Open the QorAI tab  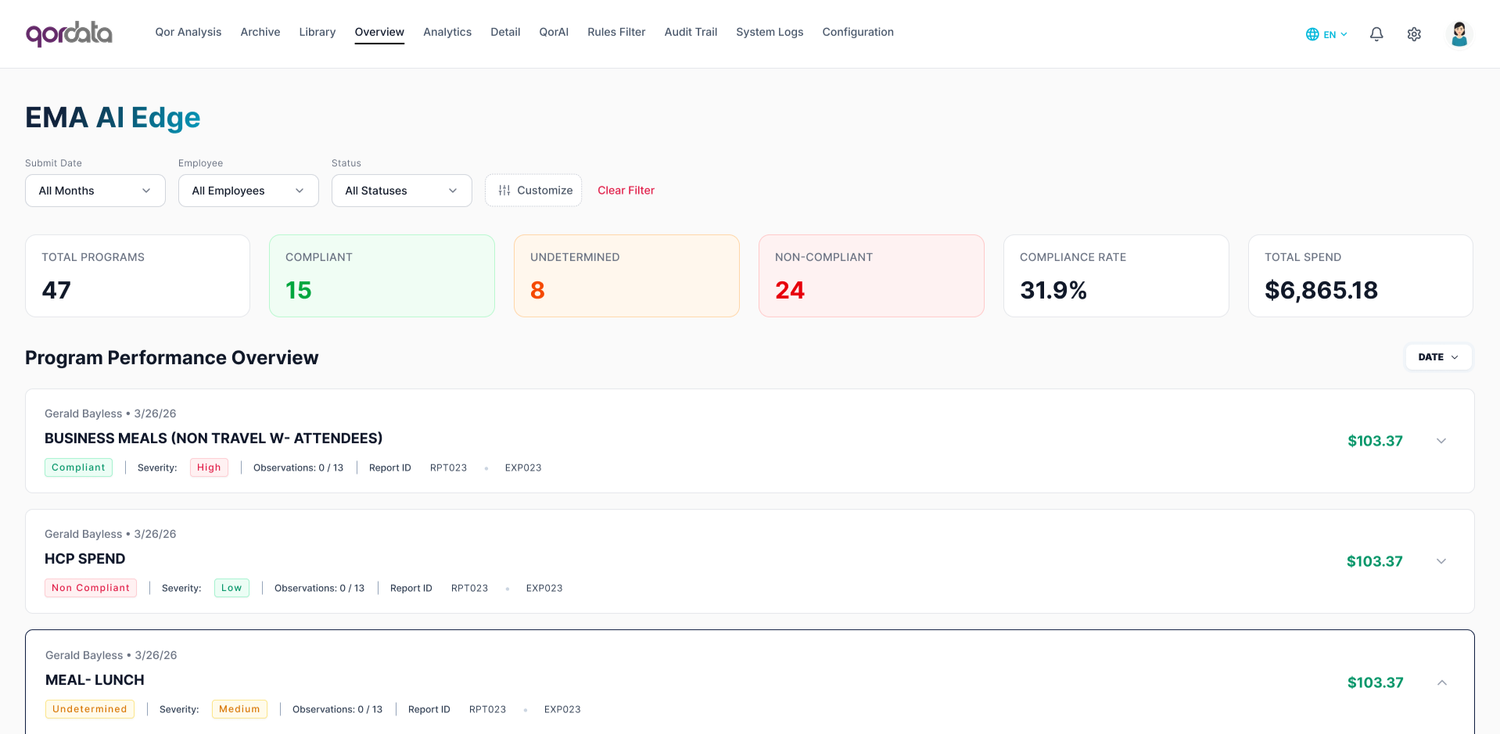(554, 32)
